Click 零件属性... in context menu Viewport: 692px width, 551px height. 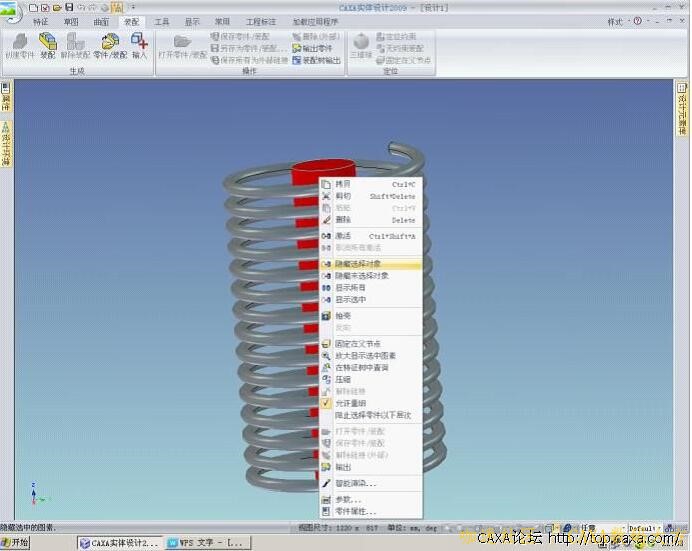355,511
